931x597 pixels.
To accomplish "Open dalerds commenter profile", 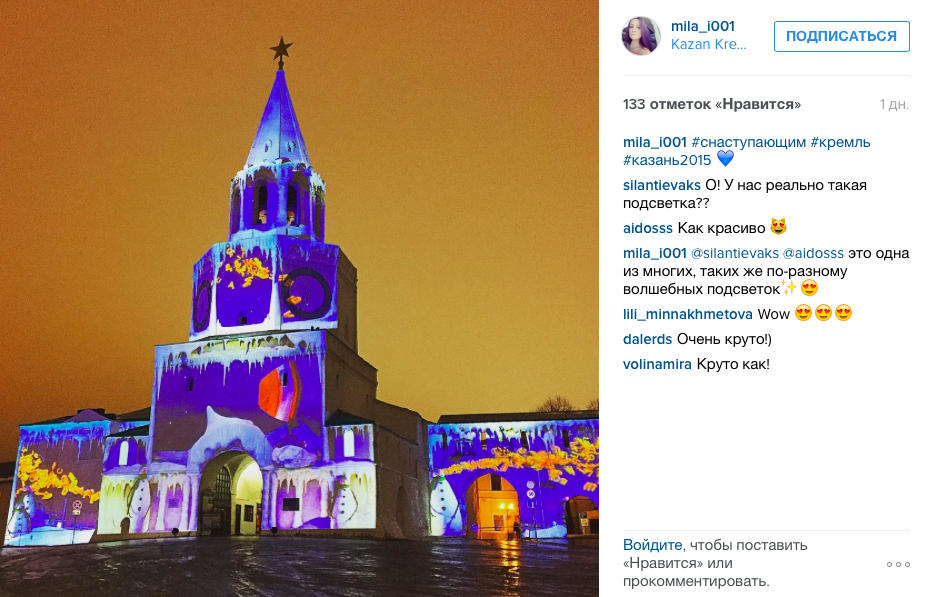I will coord(647,339).
